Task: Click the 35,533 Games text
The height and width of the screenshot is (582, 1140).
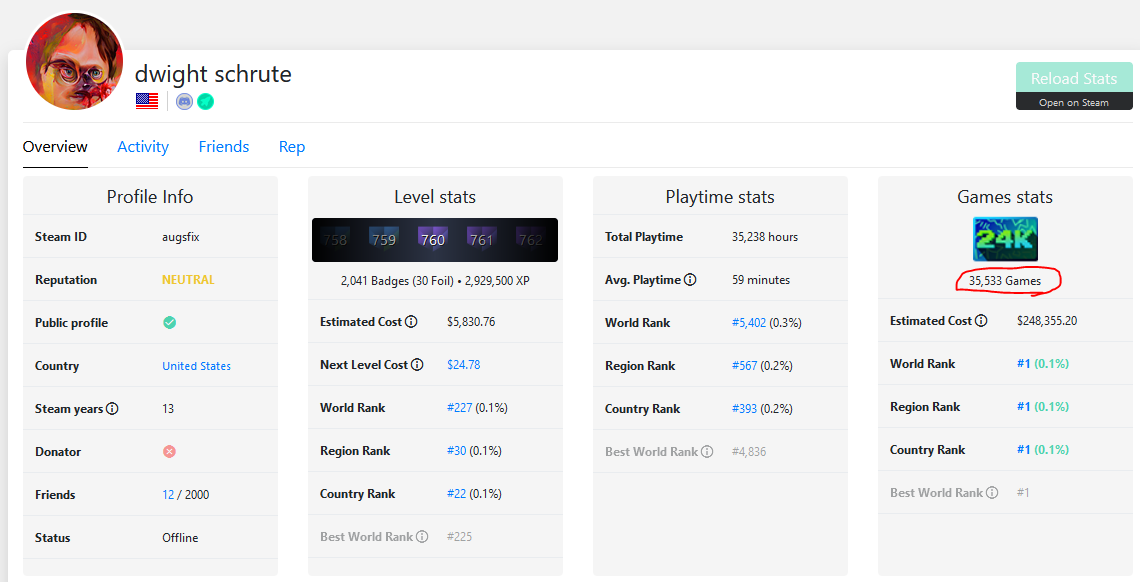Action: (1005, 280)
